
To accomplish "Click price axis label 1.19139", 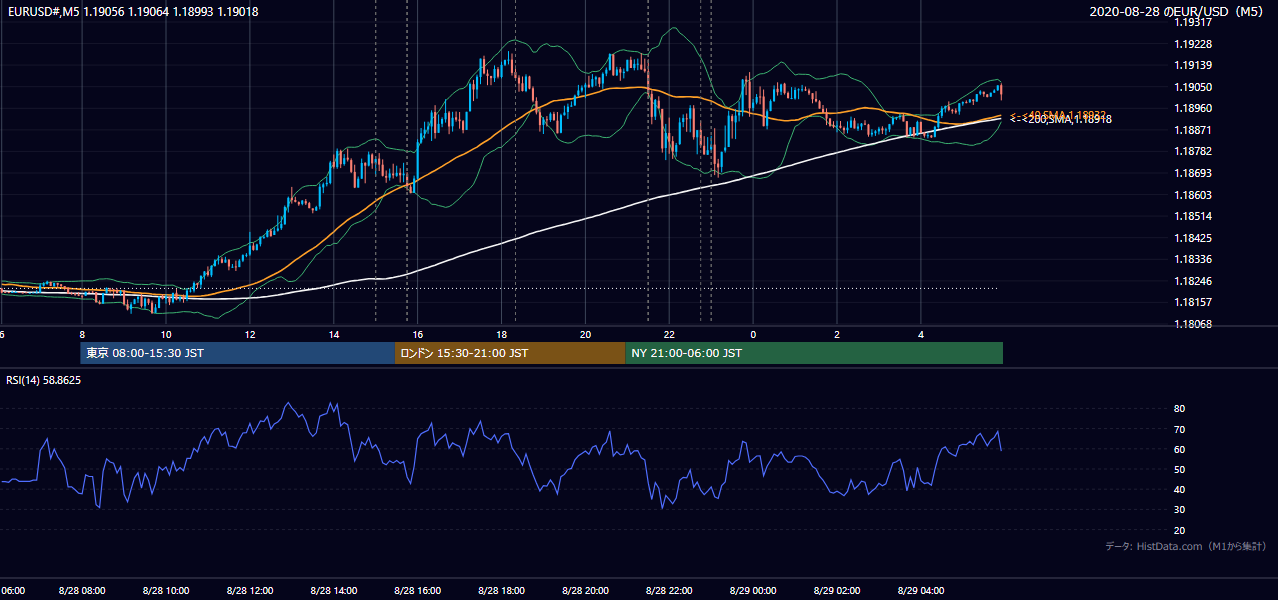I will click(x=1192, y=65).
